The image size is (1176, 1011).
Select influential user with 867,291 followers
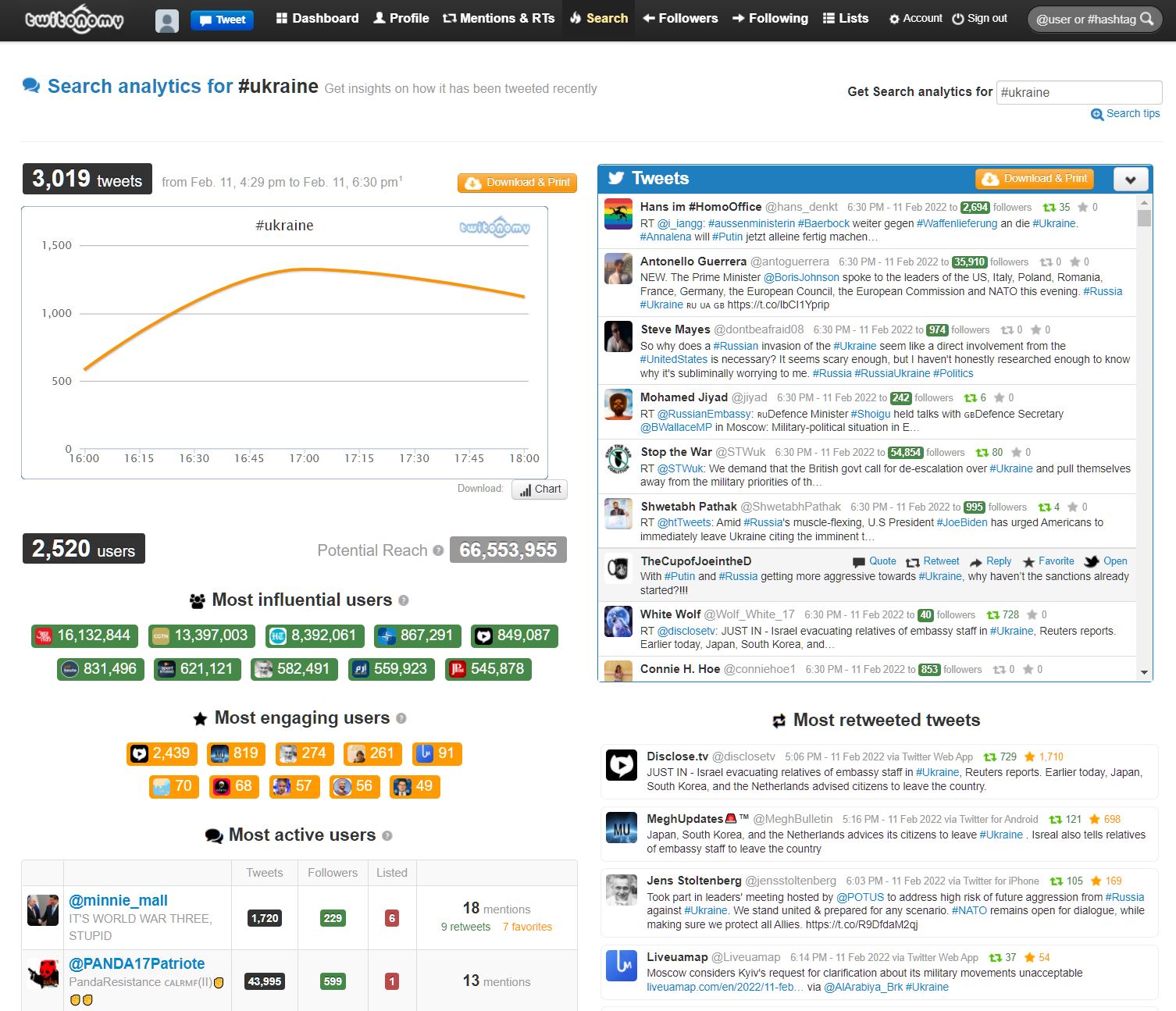click(x=418, y=635)
